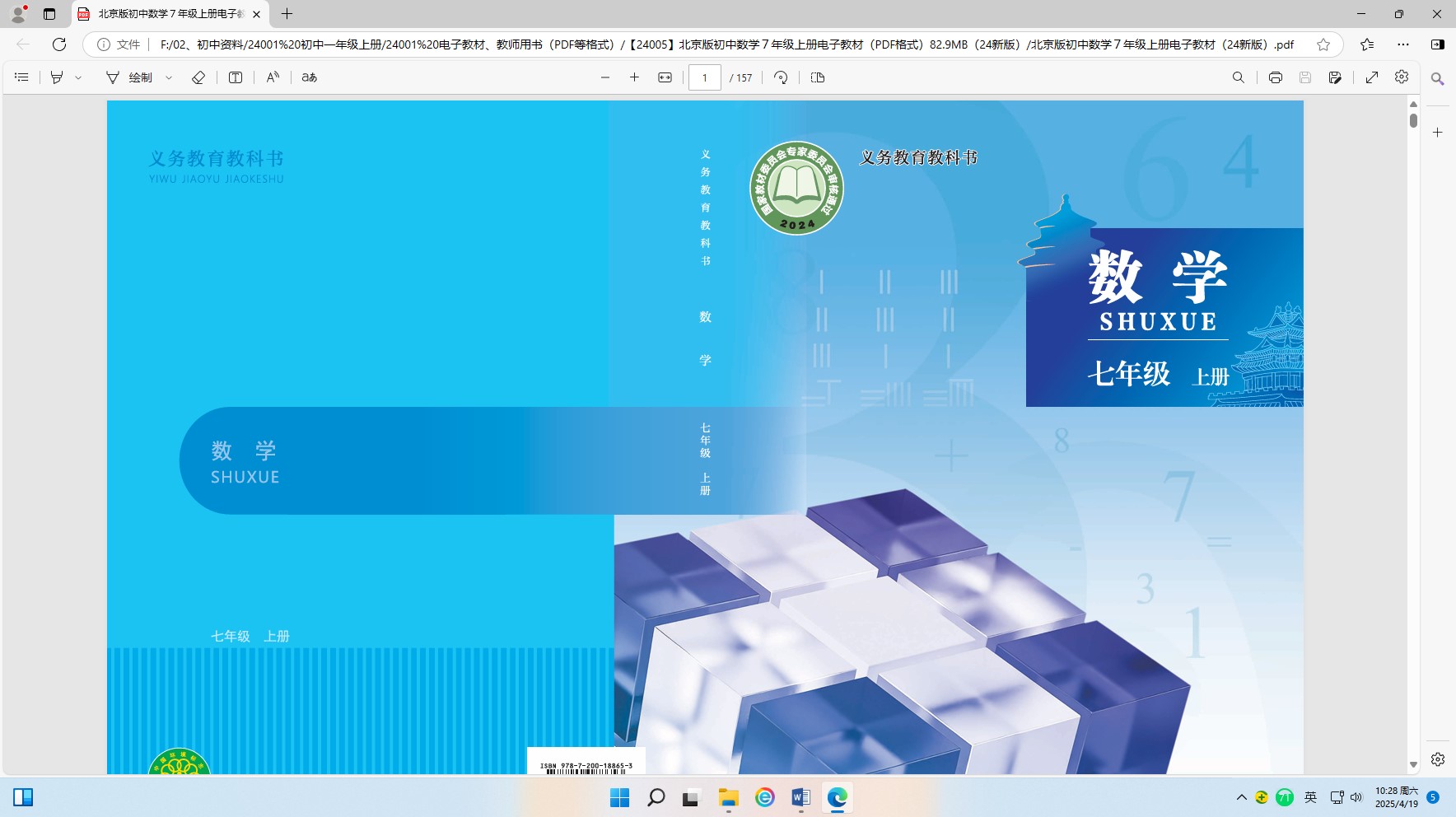The image size is (1456, 817).
Task: Click the translate icon in PDF toolbar
Action: point(309,77)
